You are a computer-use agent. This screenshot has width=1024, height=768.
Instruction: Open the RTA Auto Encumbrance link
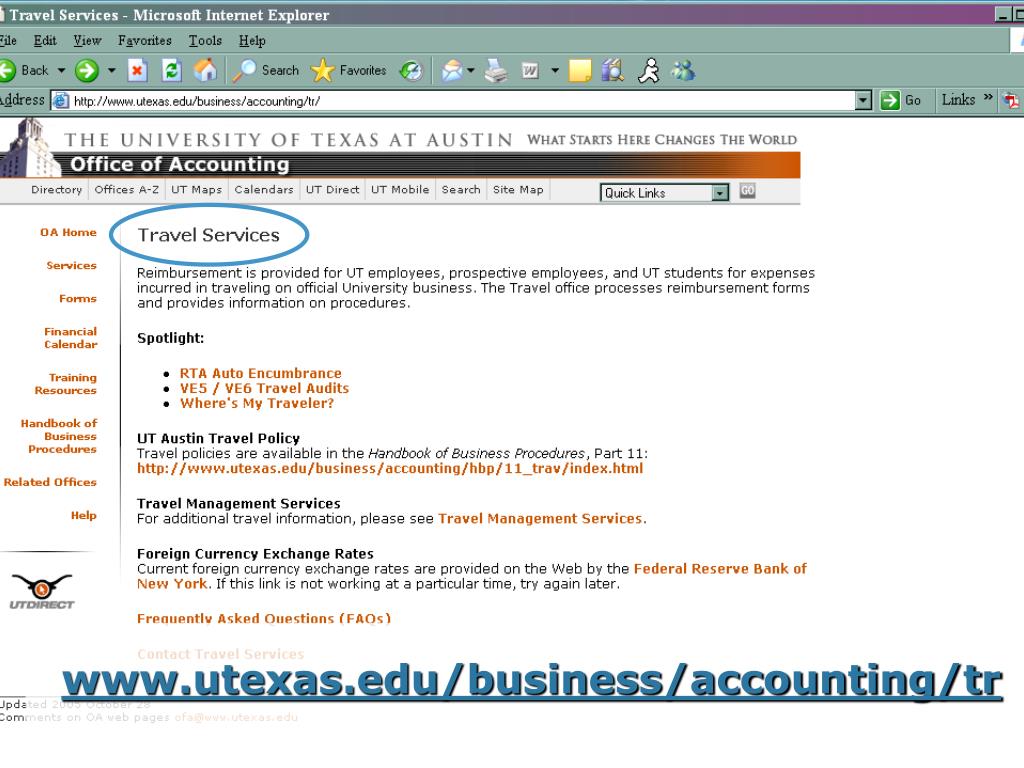[x=261, y=374]
